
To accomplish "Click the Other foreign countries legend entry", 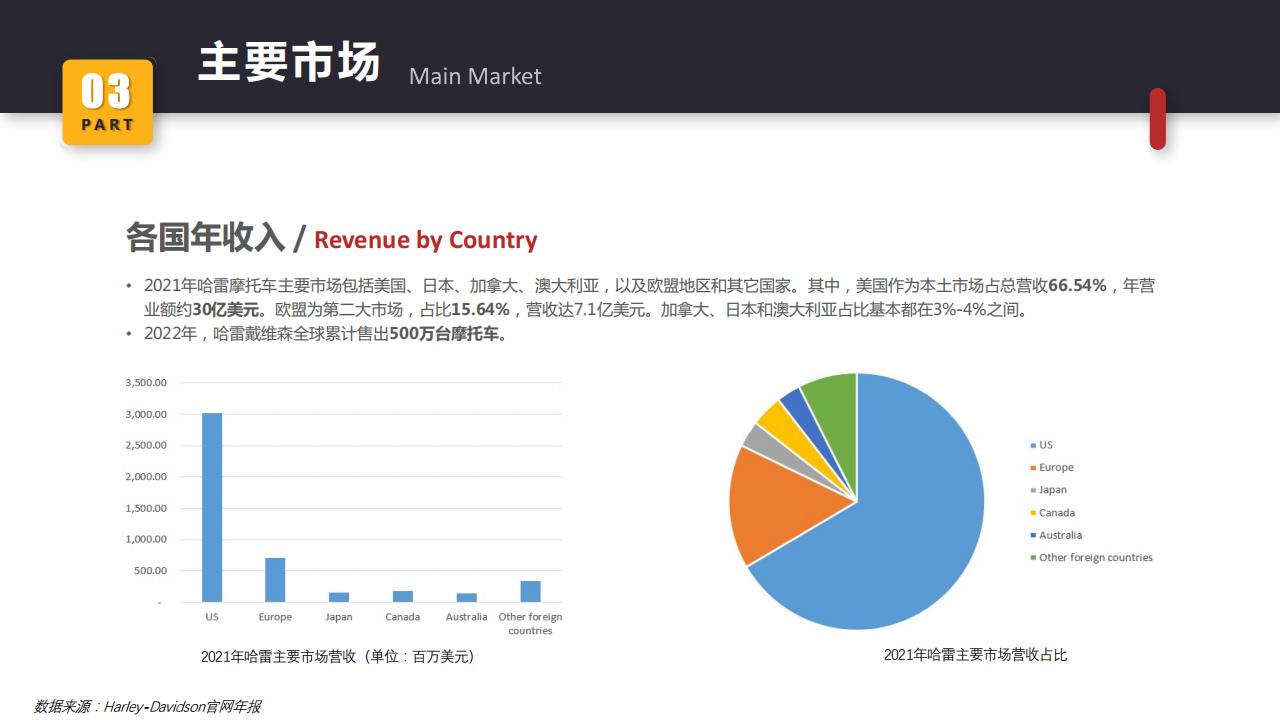I will click(x=1091, y=557).
